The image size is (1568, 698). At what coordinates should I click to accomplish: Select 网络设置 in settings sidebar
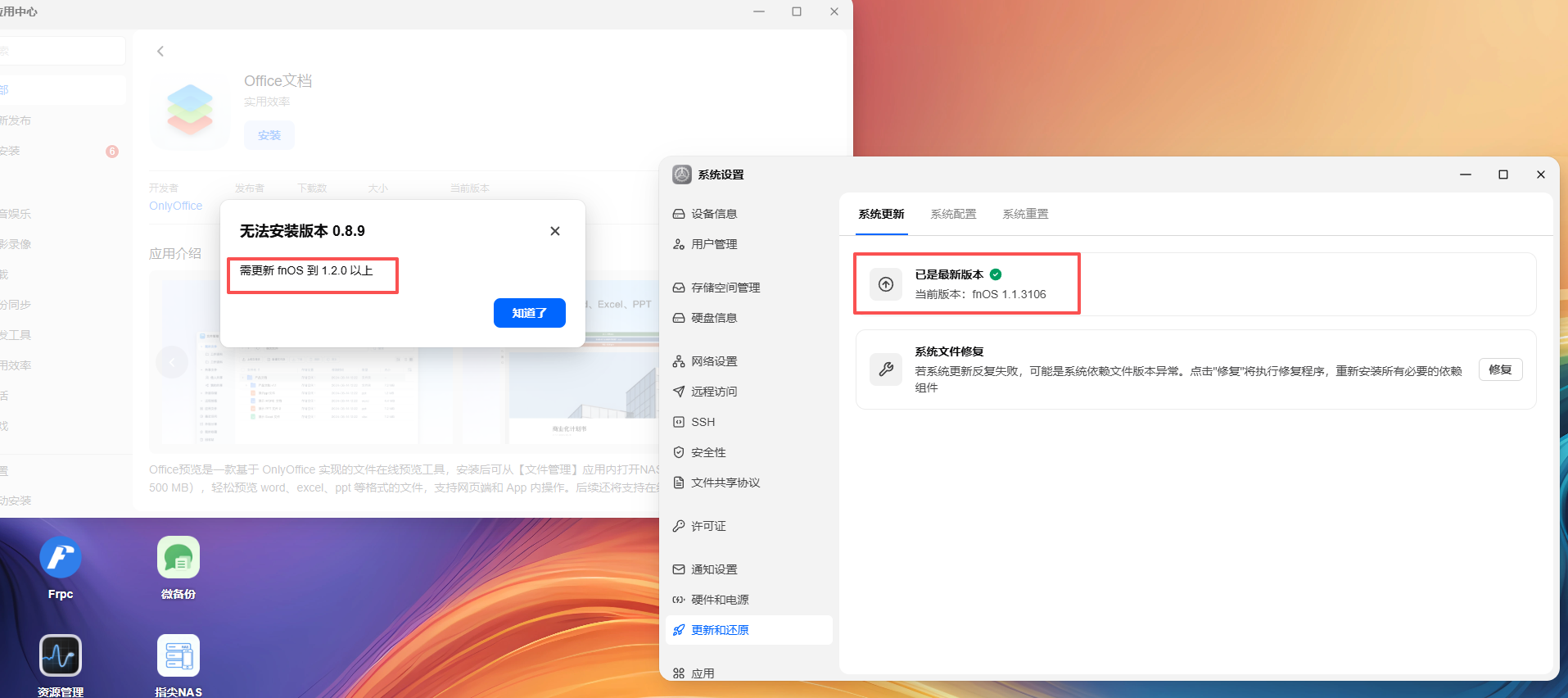749,361
